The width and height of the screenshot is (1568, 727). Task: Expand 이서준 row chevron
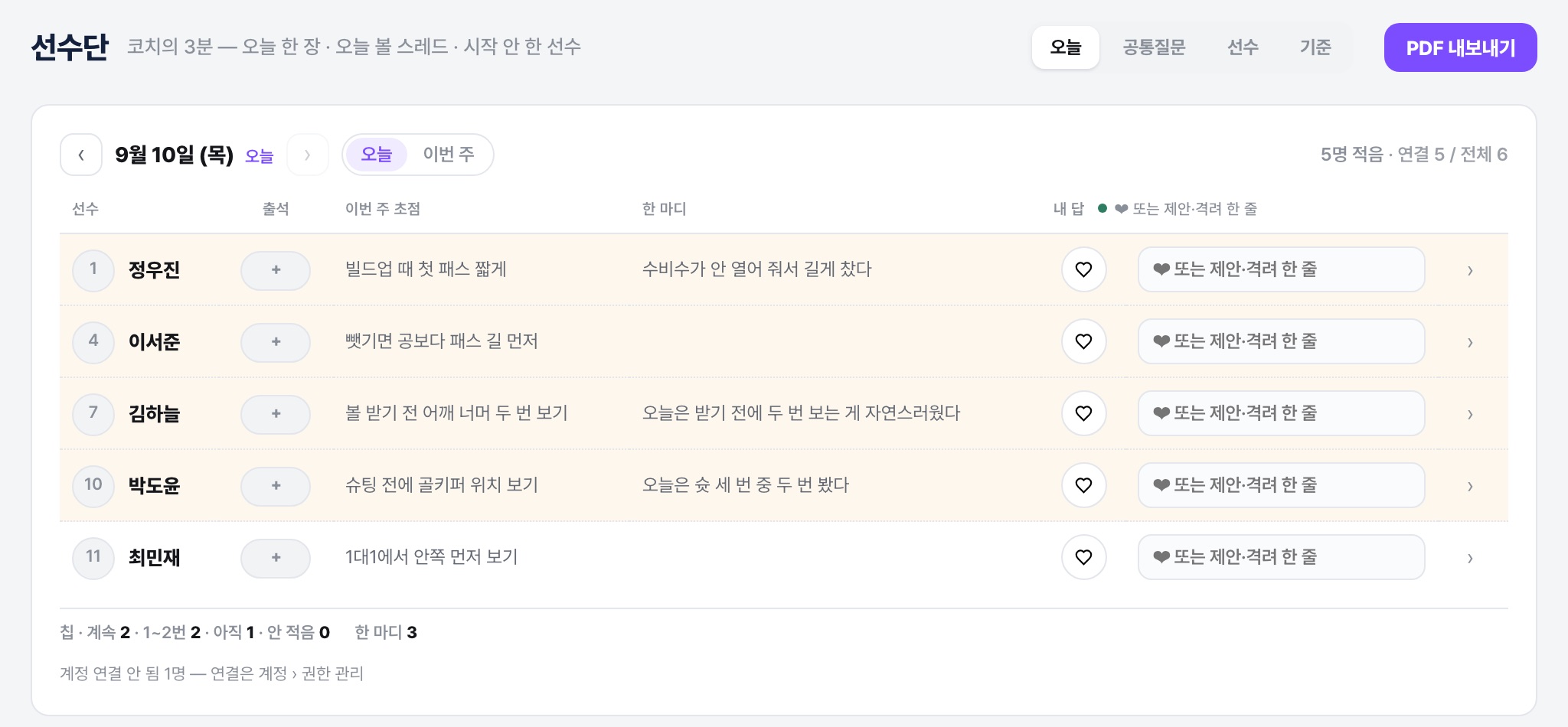coord(1470,342)
